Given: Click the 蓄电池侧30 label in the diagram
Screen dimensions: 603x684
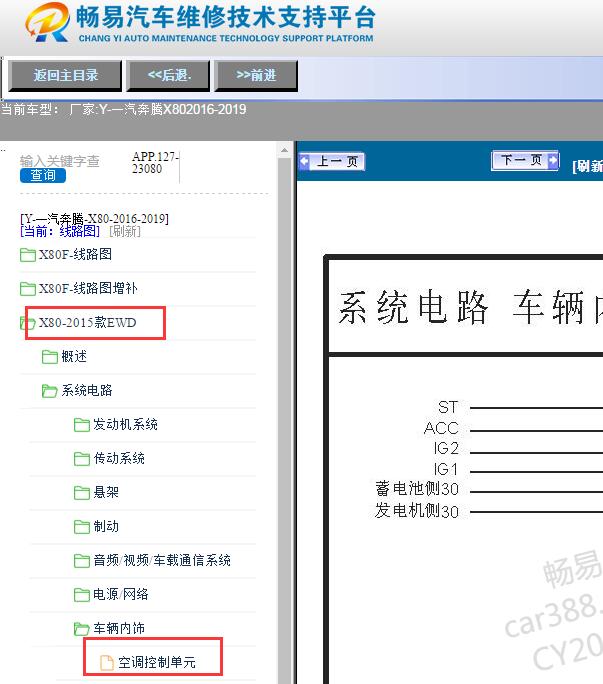Looking at the screenshot, I should (417, 489).
